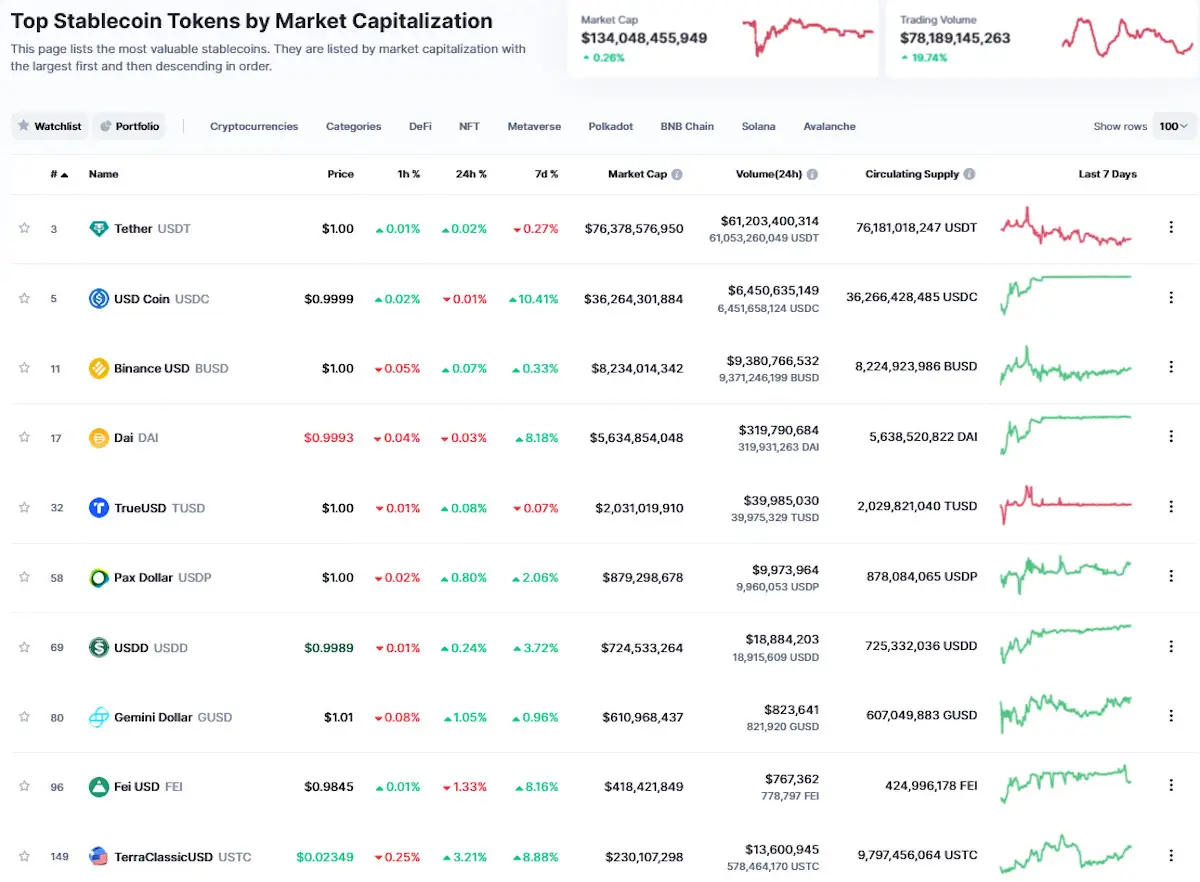Image resolution: width=1200 pixels, height=882 pixels.
Task: Select the Metaverse tab
Action: (534, 127)
